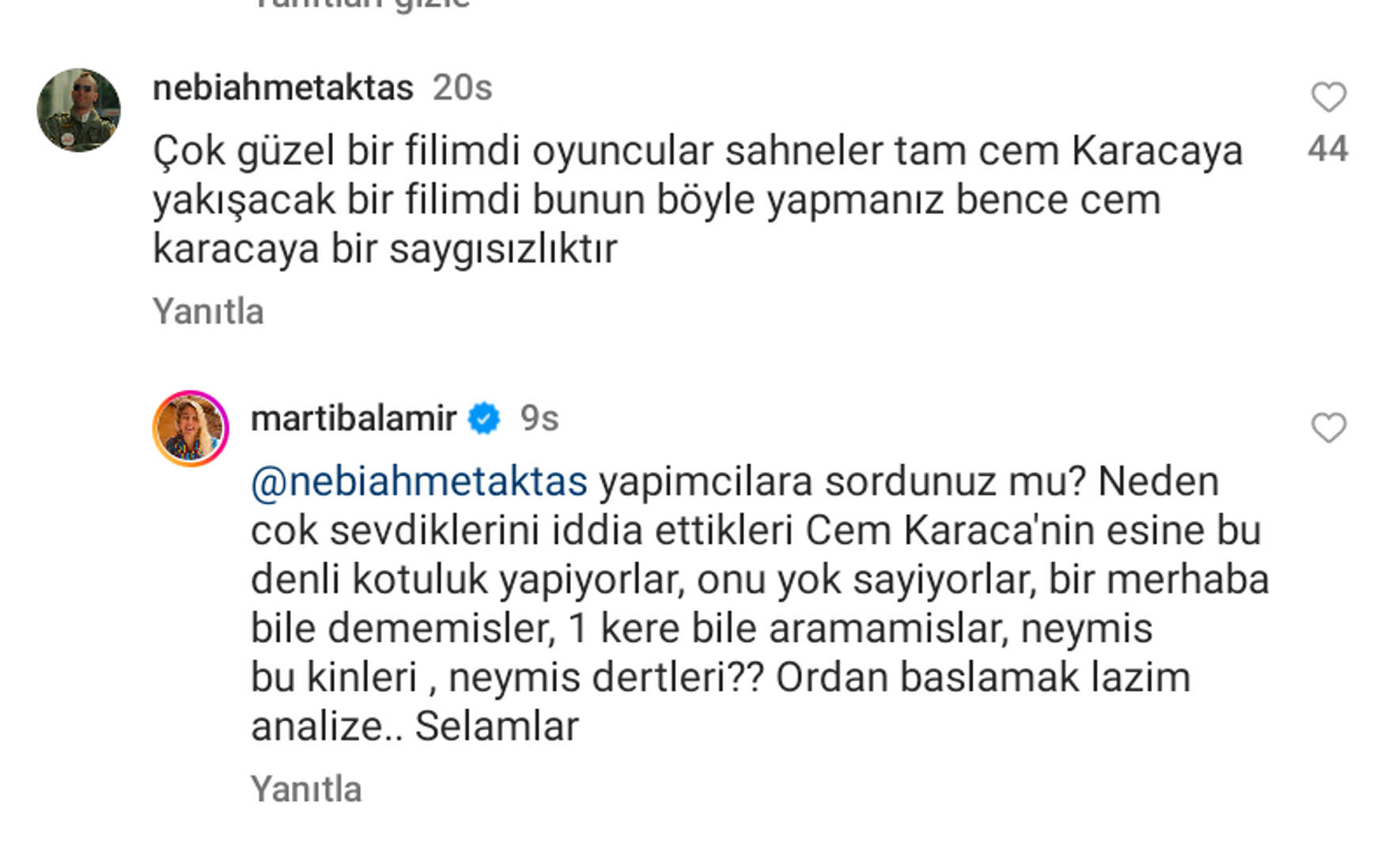1400x854 pixels.
Task: Go to the martibalamir username link
Action: (x=353, y=418)
